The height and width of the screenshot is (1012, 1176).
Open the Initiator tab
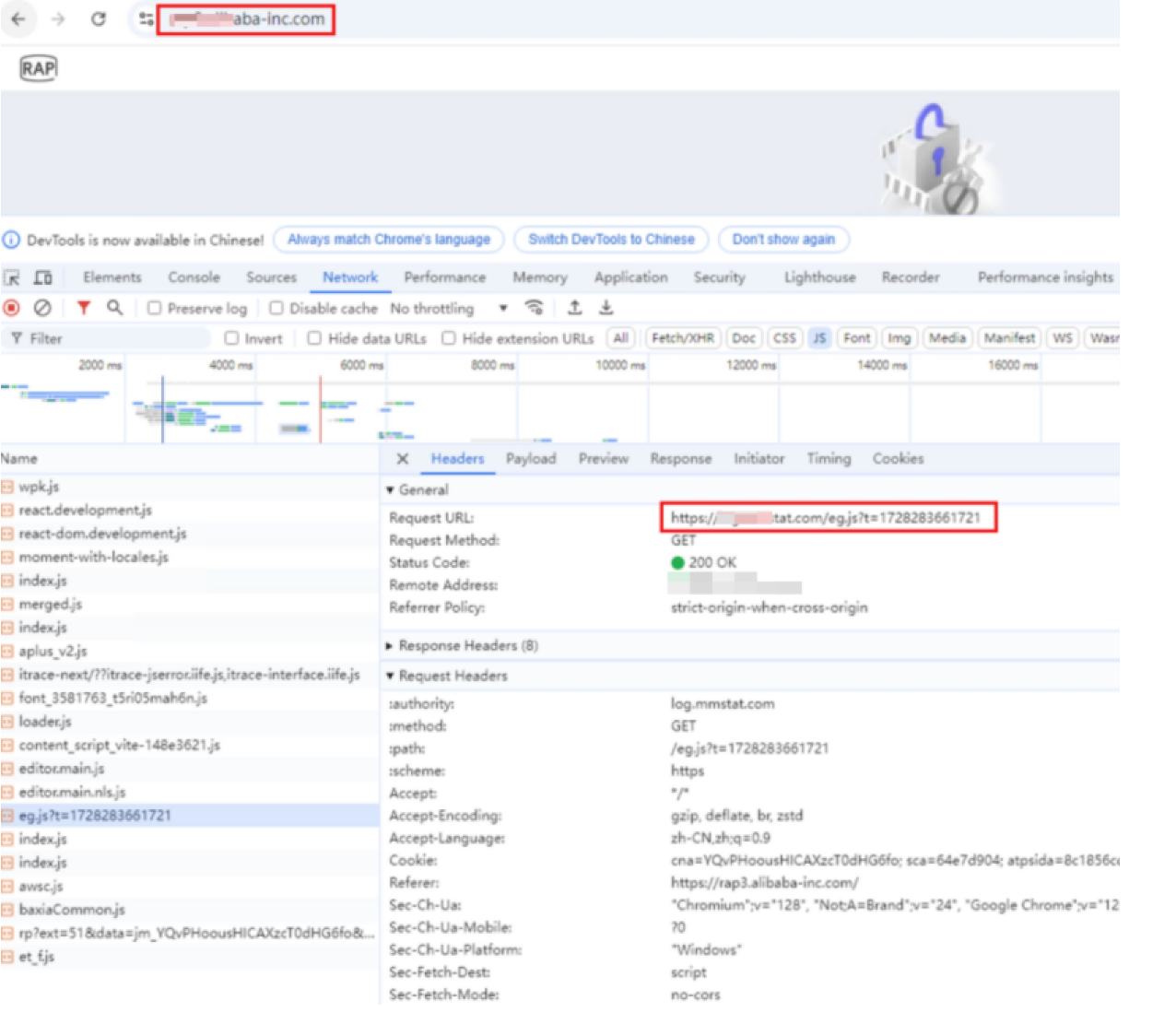tap(759, 459)
